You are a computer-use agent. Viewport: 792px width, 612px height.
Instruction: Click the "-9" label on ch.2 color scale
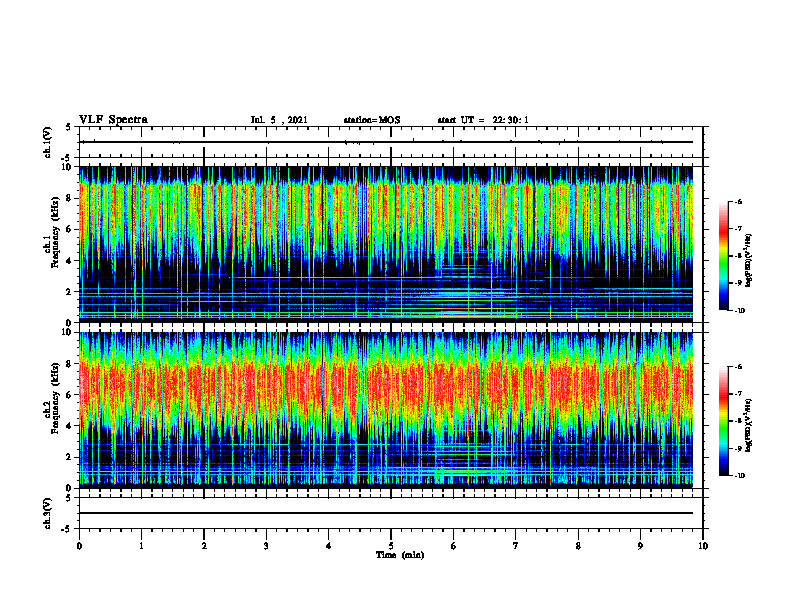point(738,448)
